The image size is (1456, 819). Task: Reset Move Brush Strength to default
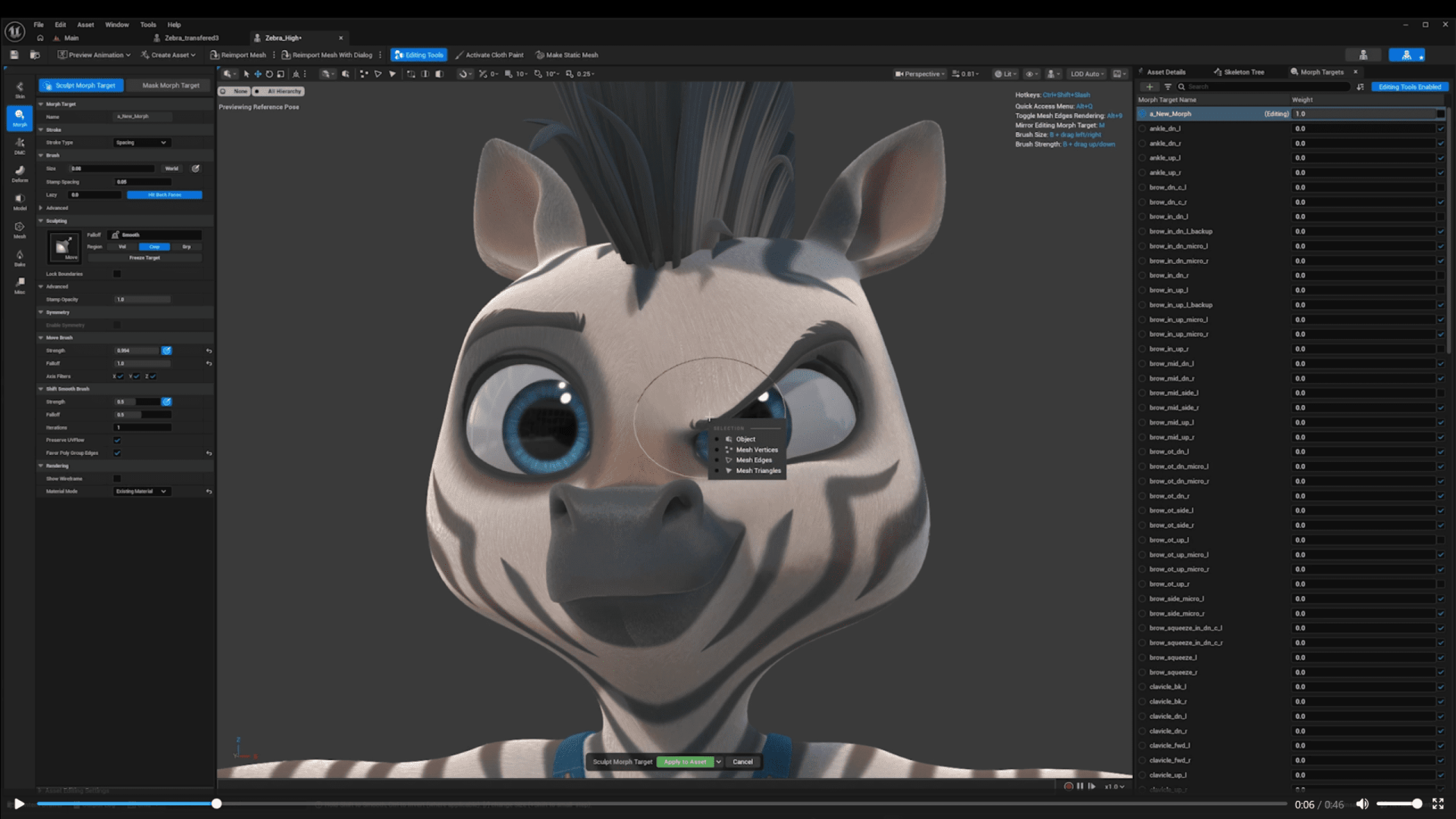tap(209, 351)
